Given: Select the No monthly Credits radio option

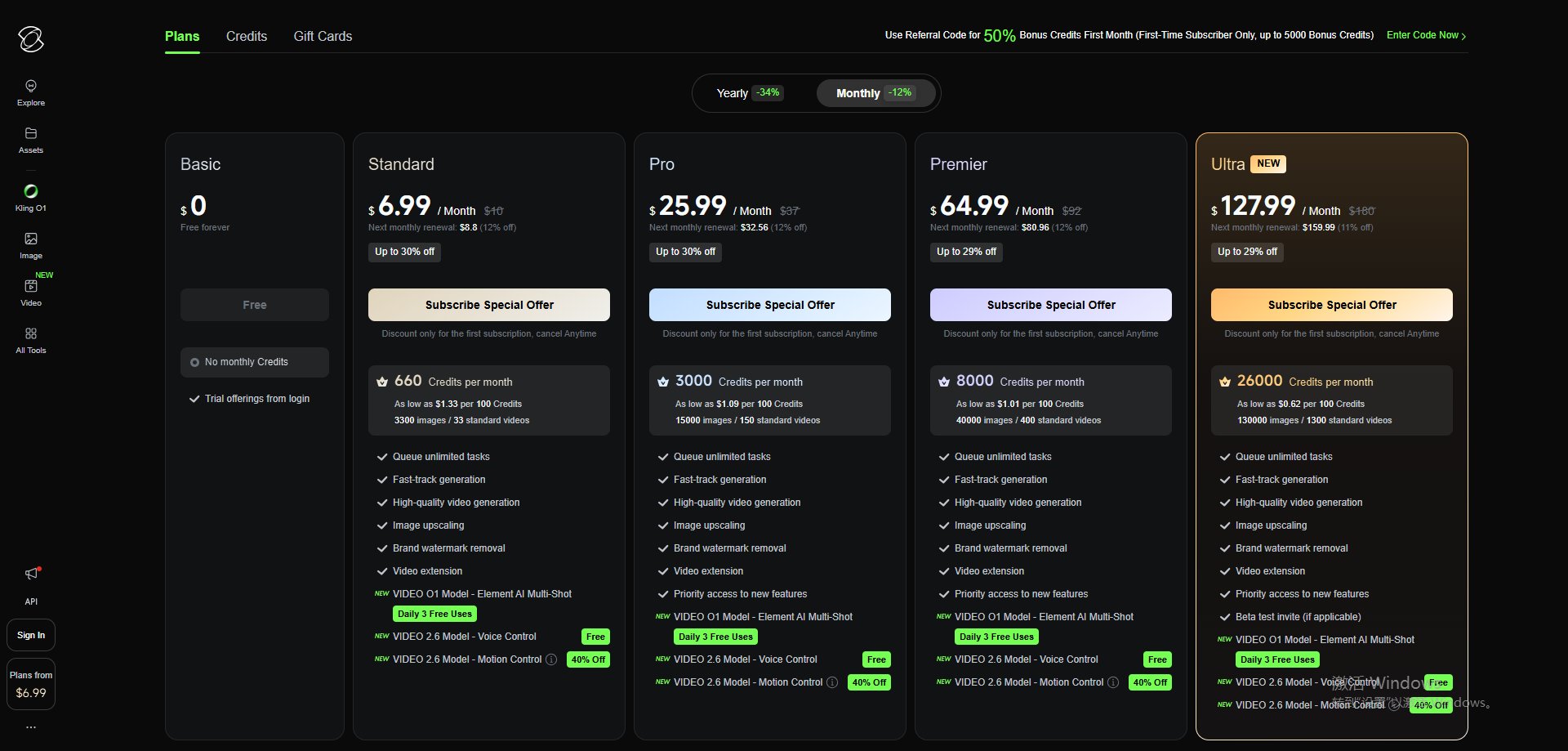Looking at the screenshot, I should 195,362.
